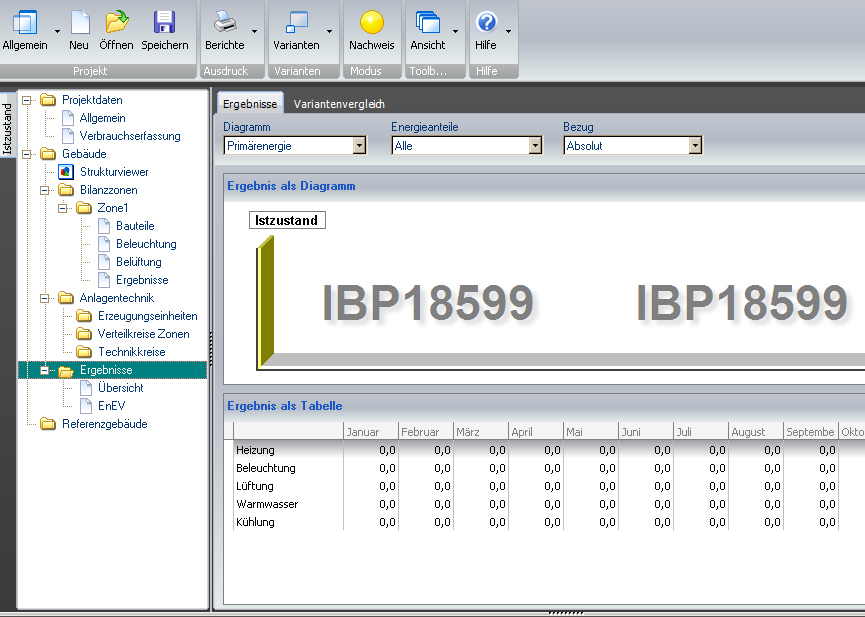
Task: Open the Energieanteile Alle dropdown
Action: [535, 146]
